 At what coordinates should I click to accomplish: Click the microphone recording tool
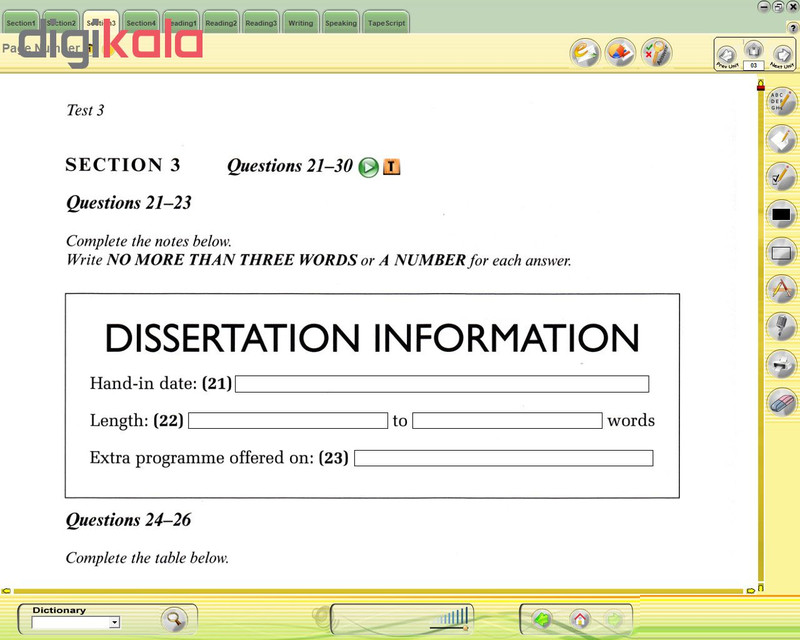click(781, 327)
